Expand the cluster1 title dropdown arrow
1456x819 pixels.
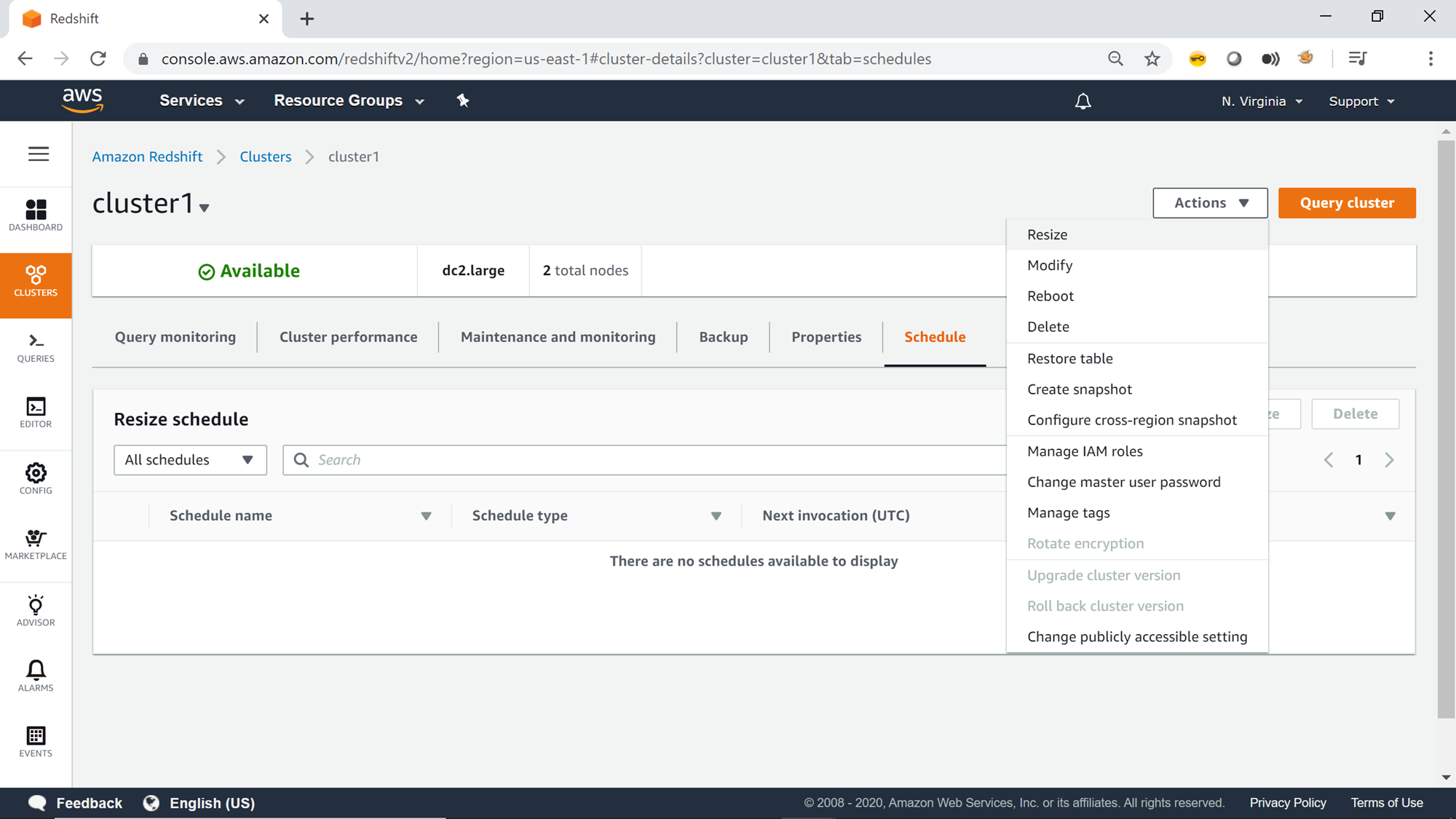click(205, 208)
